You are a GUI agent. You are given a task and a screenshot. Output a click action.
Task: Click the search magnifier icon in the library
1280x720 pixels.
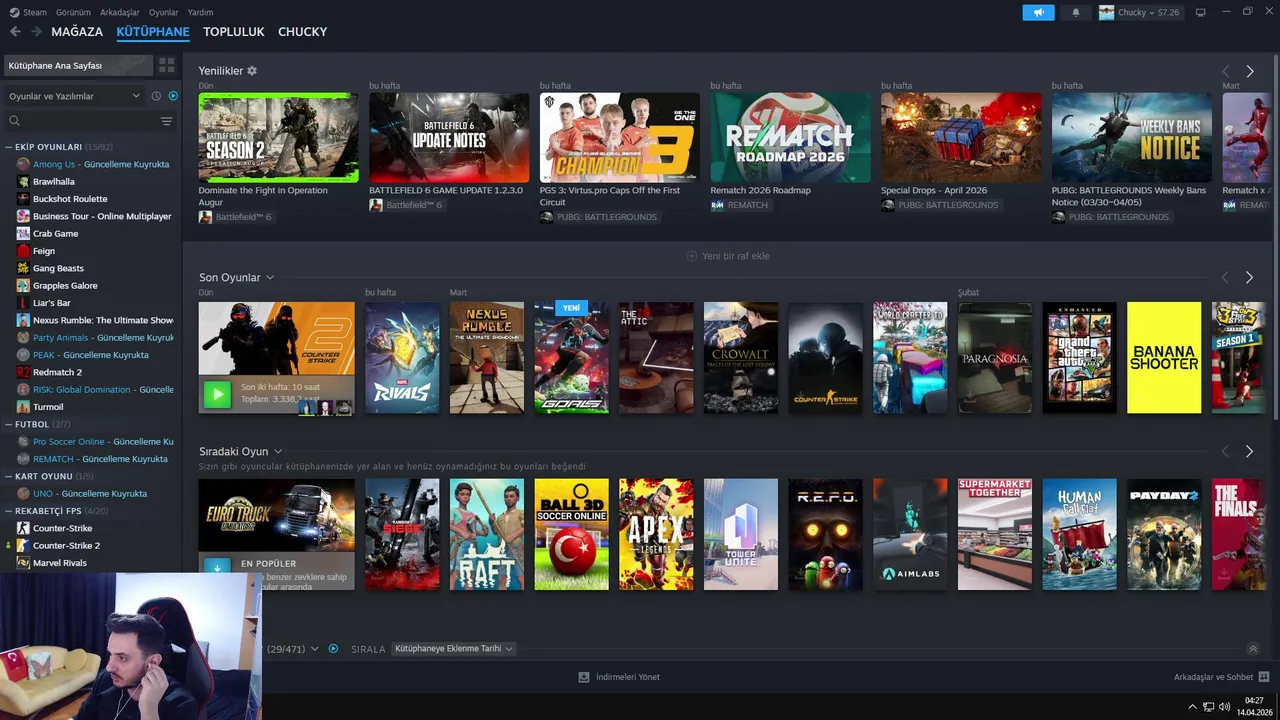point(14,121)
